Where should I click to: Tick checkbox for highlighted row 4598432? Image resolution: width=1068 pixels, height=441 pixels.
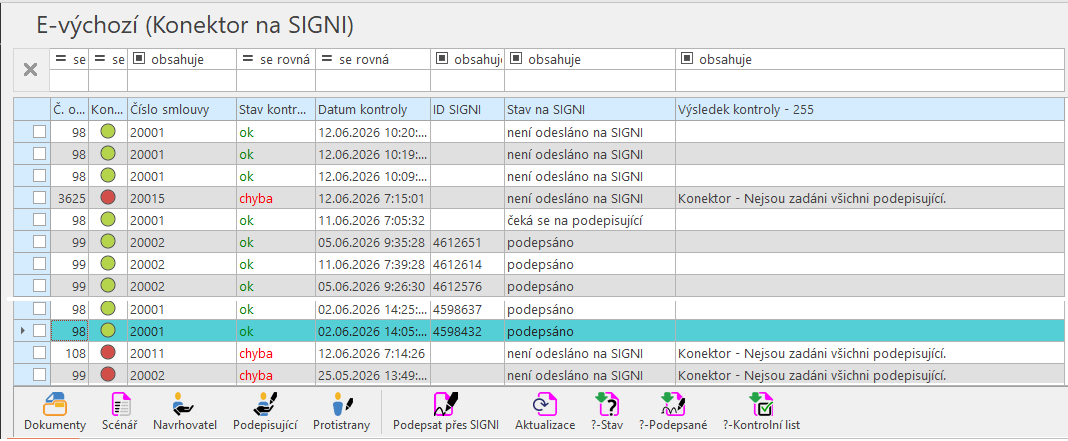pos(40,331)
